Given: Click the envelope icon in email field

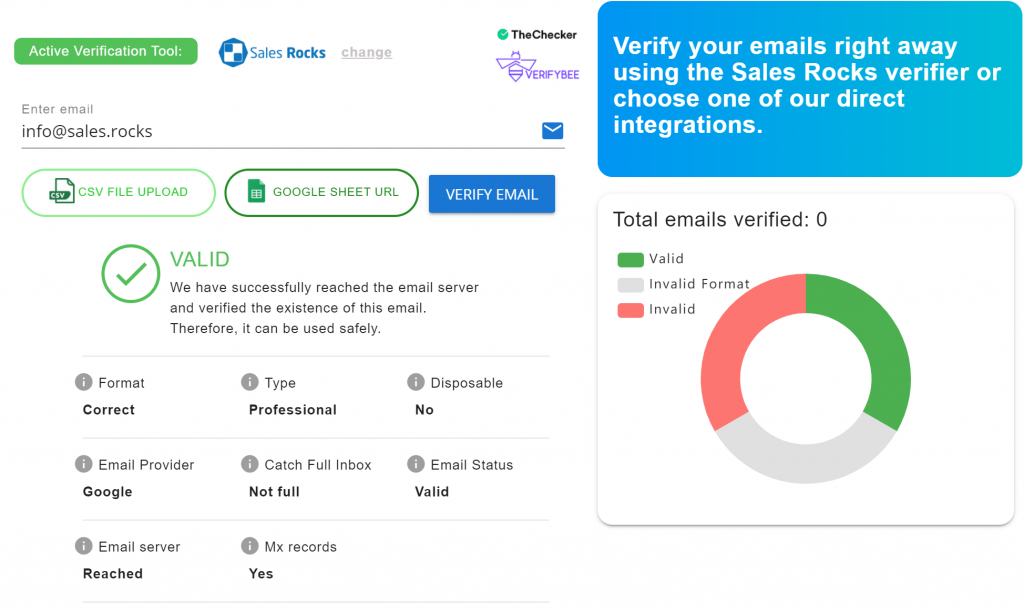Looking at the screenshot, I should pyautogui.click(x=552, y=131).
